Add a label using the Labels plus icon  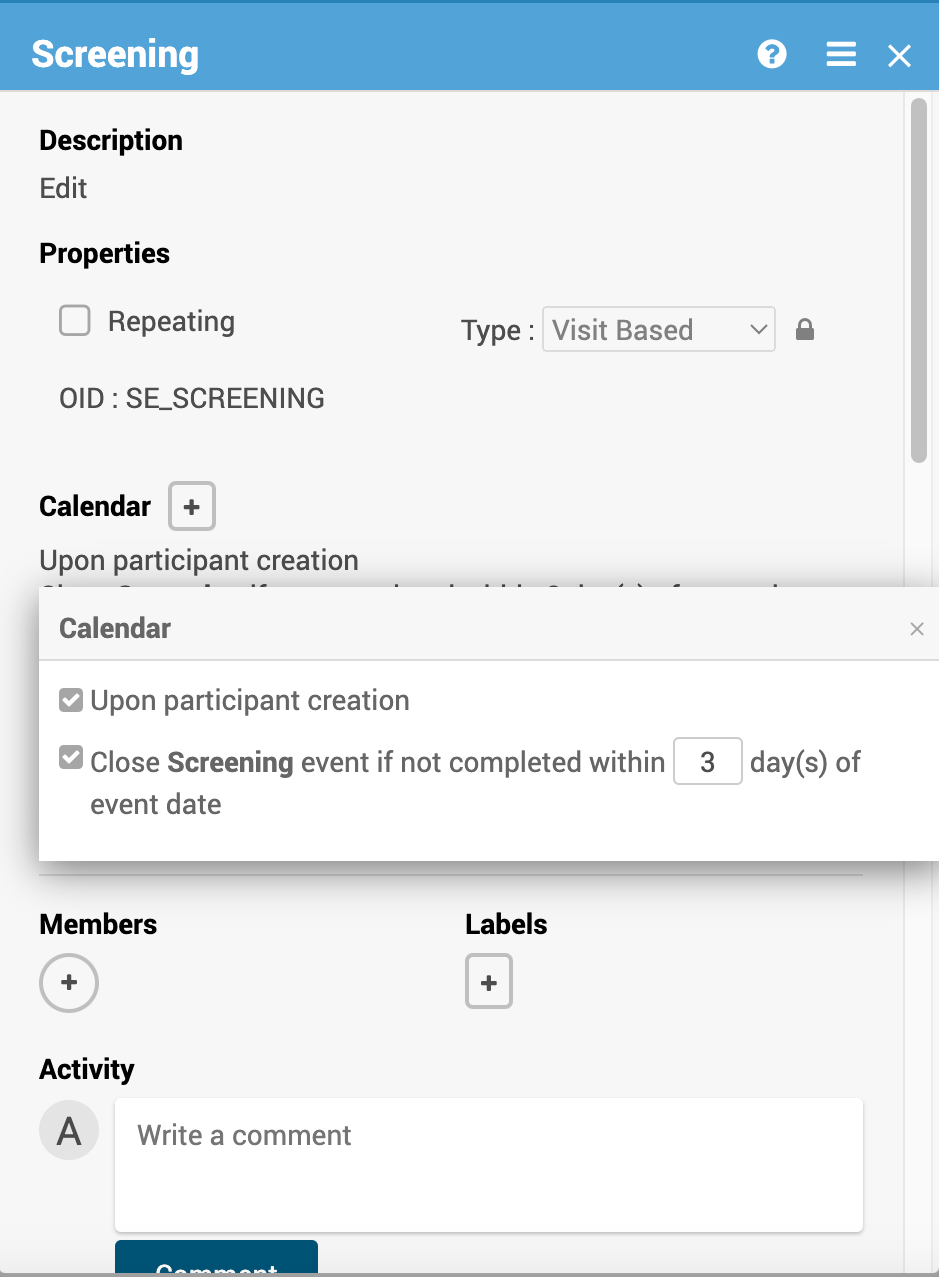coord(488,981)
